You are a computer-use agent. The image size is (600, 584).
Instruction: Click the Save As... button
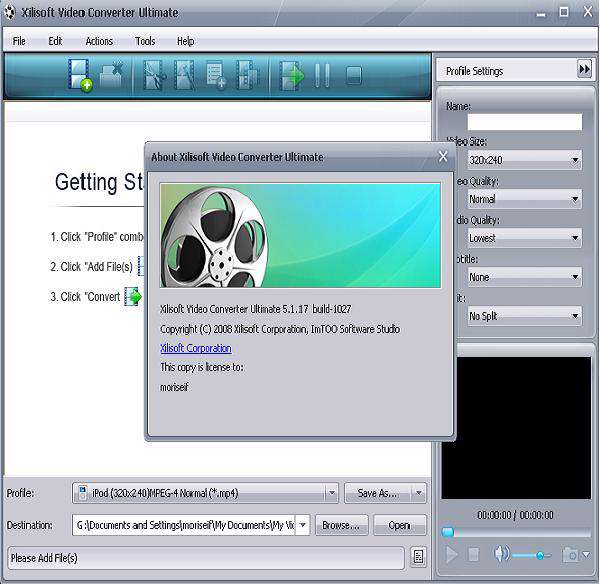[x=378, y=493]
